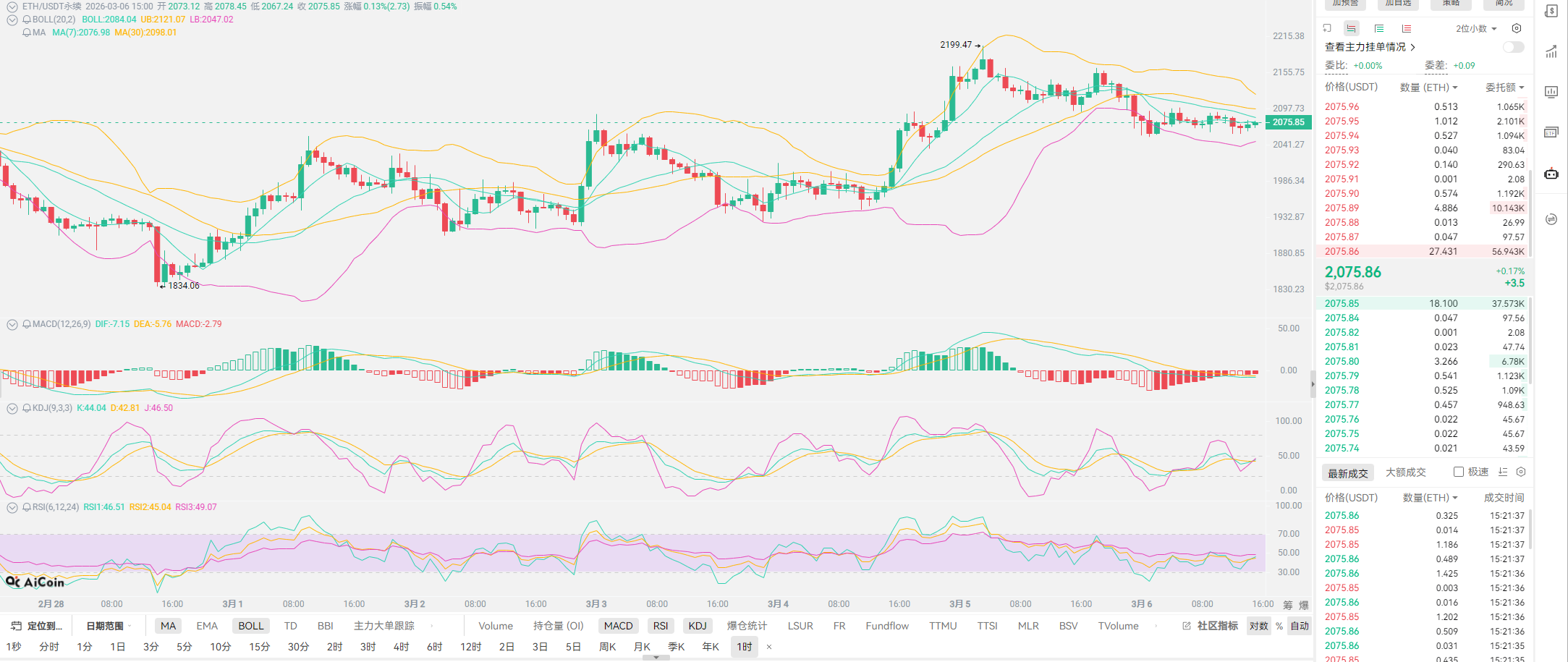
Task: Open order book settings hexagon icon
Action: (1517, 28)
